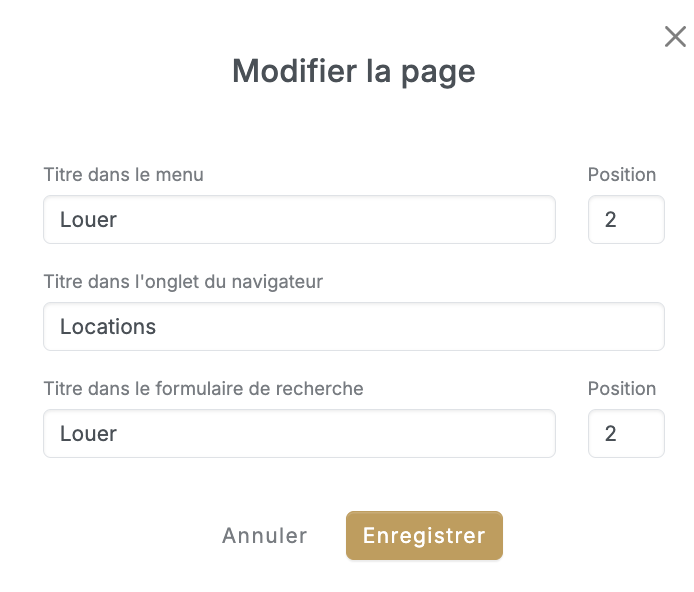Focus the Titre dans le menu field

click(299, 219)
